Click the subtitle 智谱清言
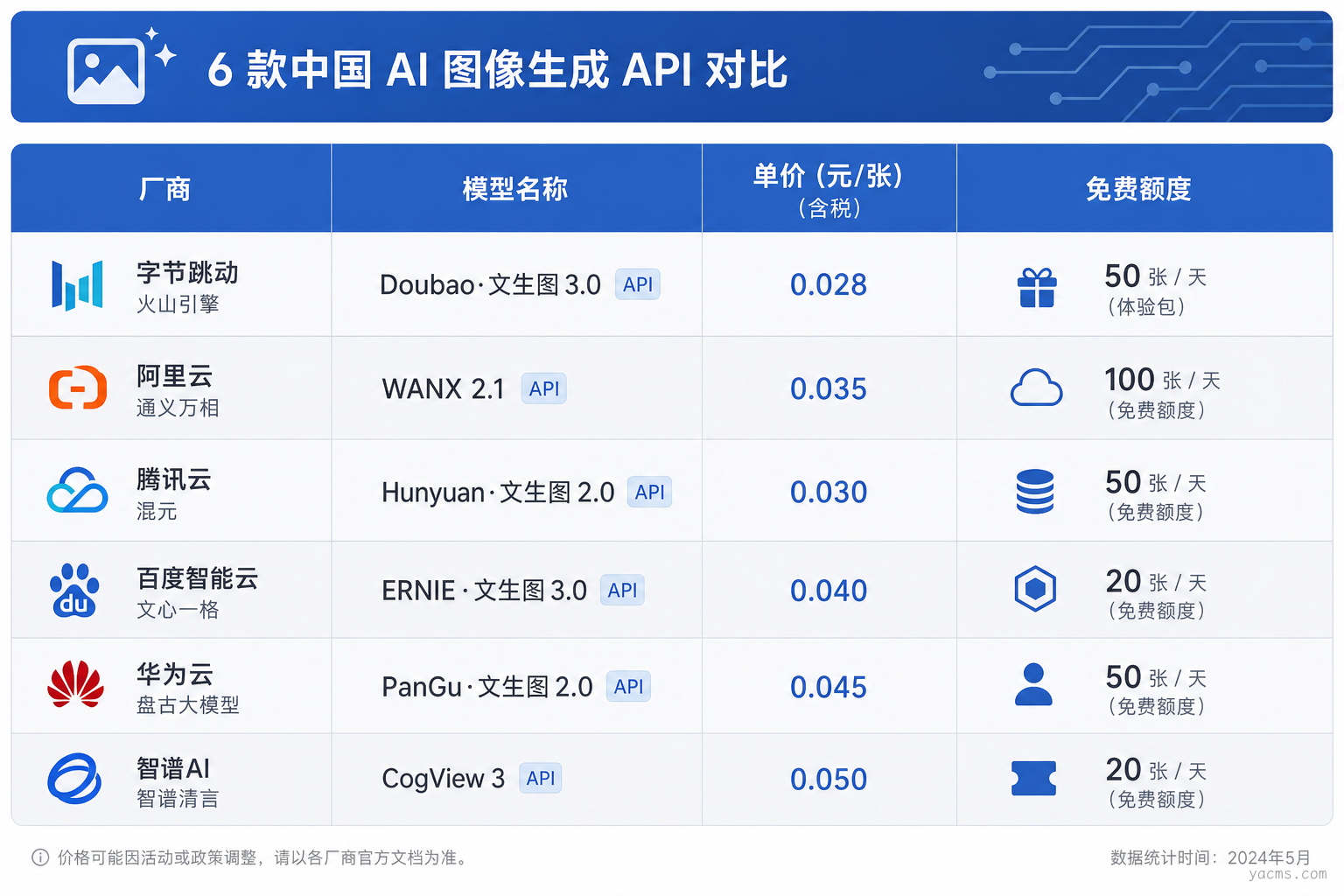 click(x=178, y=799)
